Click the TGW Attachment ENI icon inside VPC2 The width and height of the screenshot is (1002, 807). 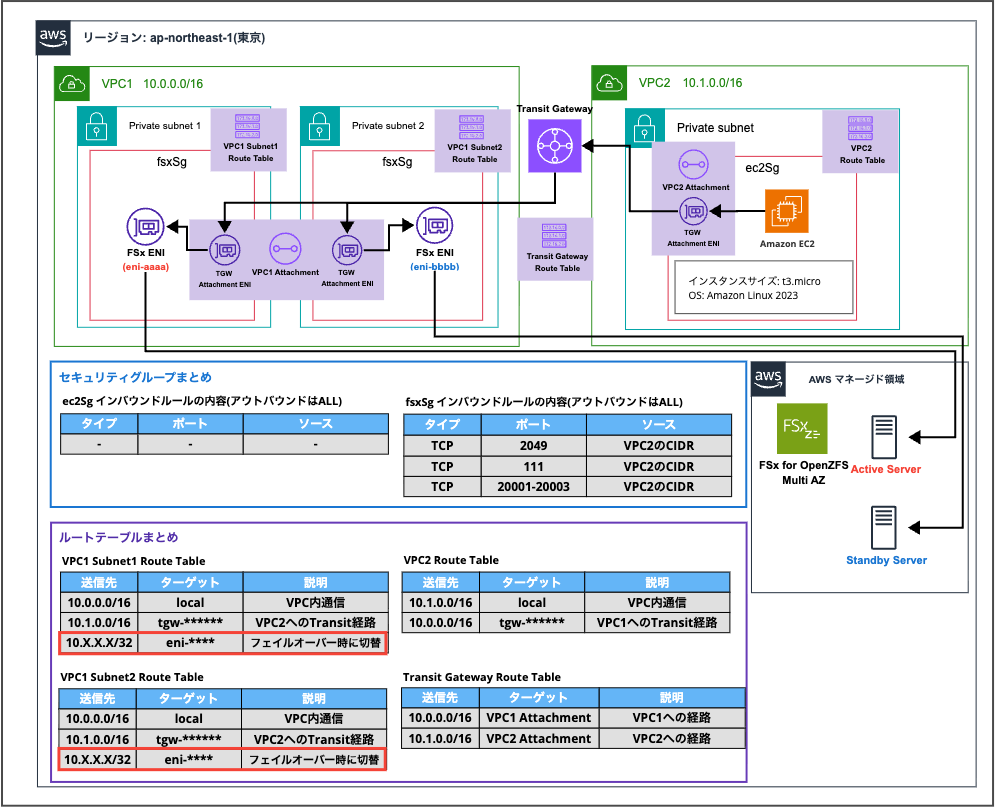pos(693,210)
